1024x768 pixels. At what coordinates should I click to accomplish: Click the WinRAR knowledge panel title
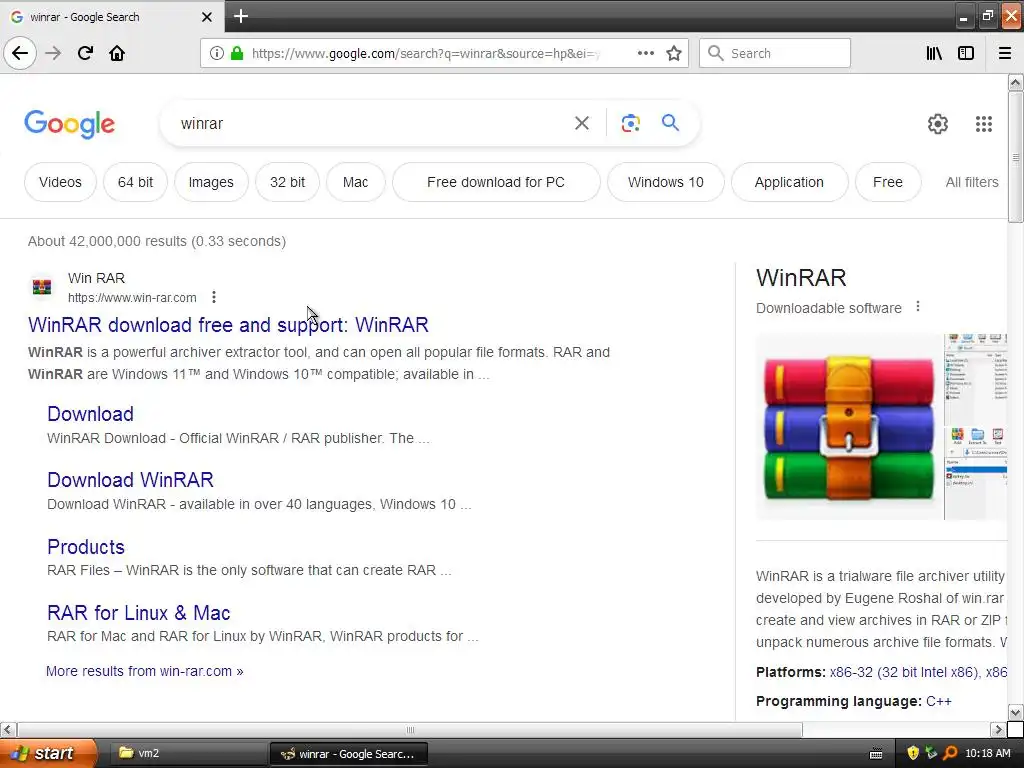(x=801, y=278)
